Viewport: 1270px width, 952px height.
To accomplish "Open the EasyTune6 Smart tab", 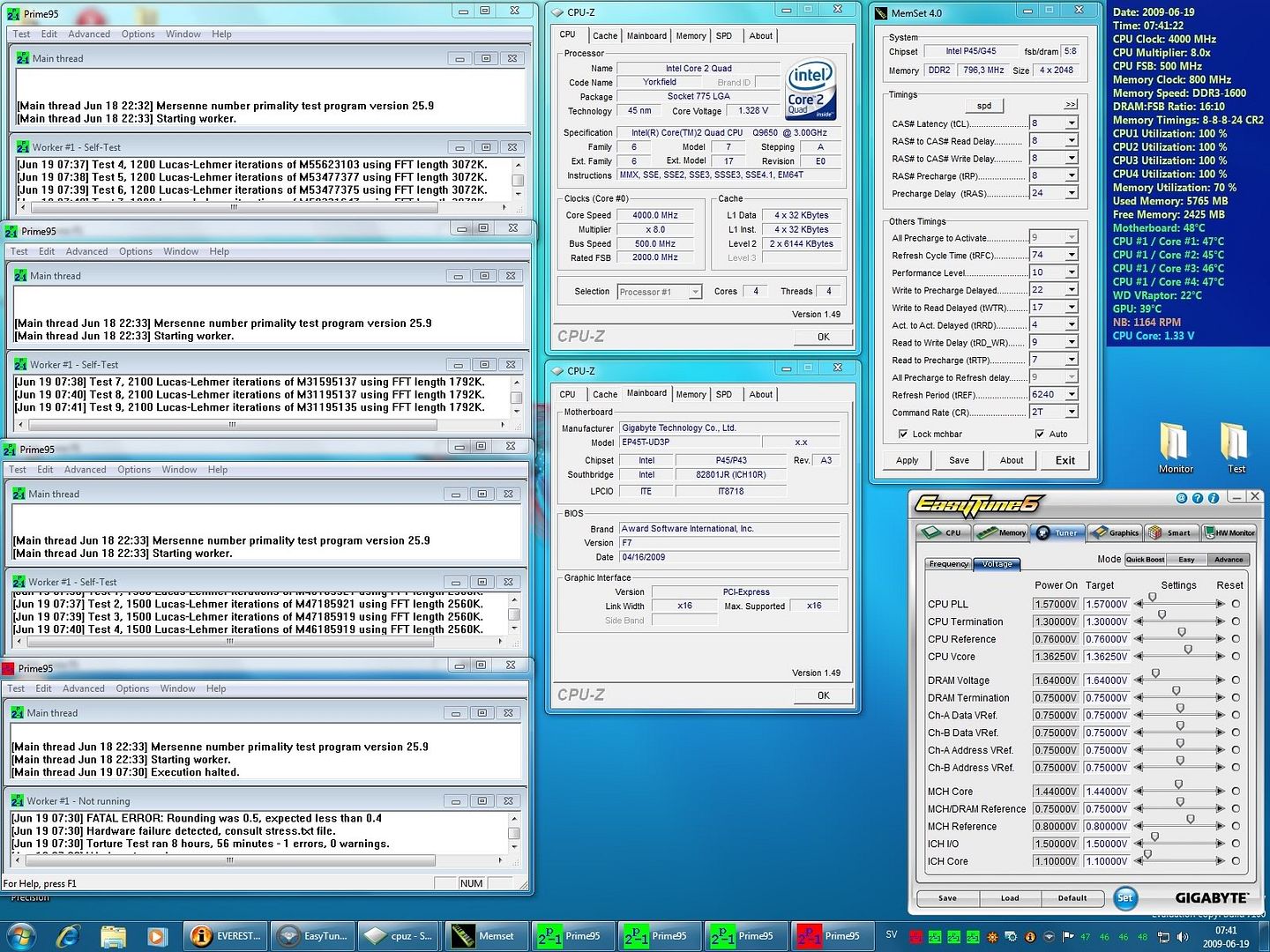I will [x=1172, y=532].
